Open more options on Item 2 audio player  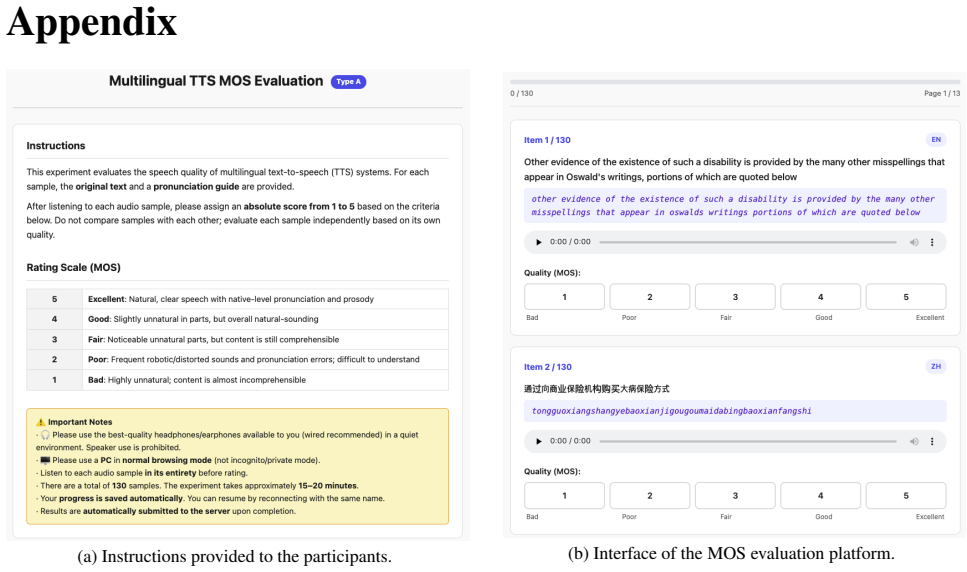[x=932, y=441]
